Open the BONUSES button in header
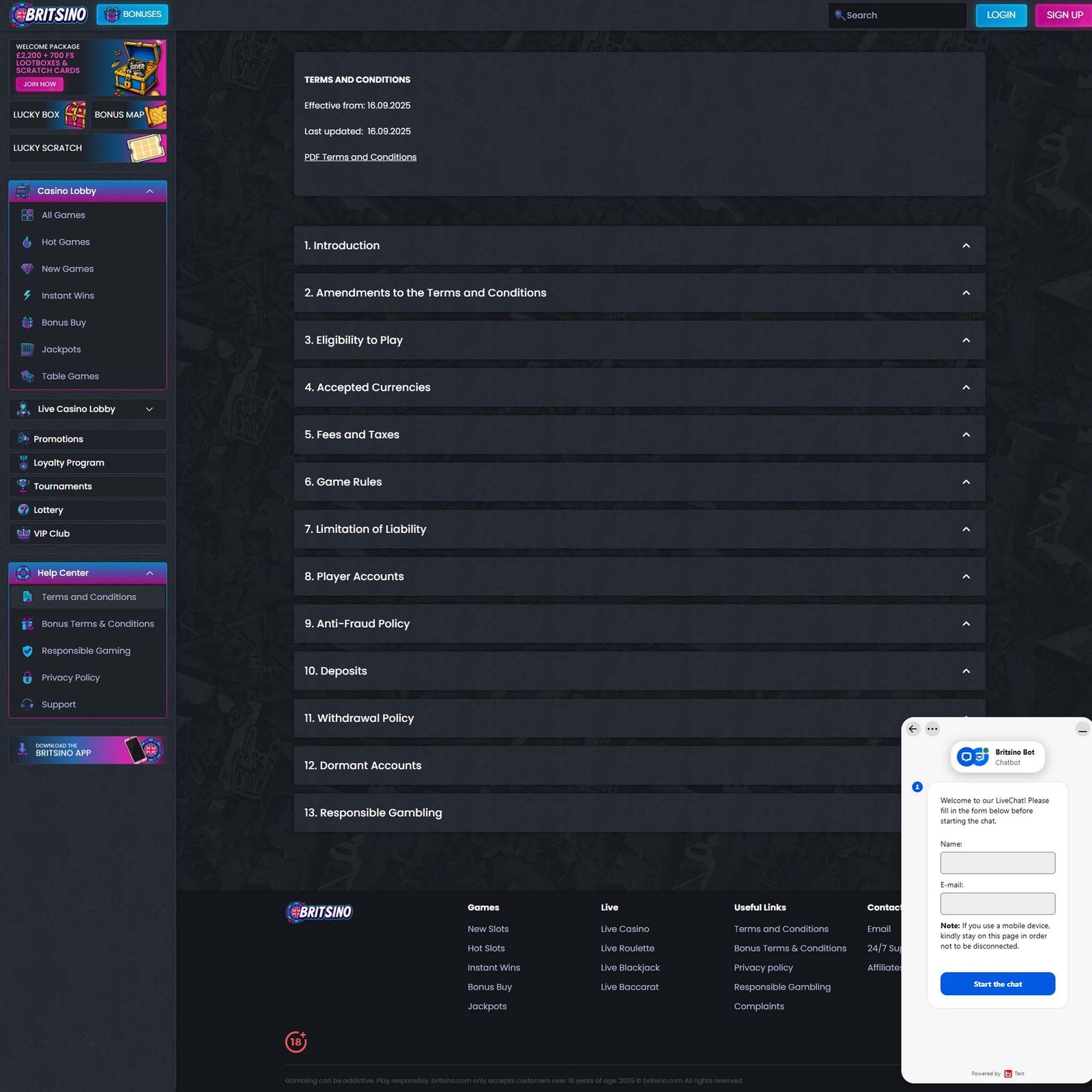The width and height of the screenshot is (1092, 1092). pyautogui.click(x=132, y=14)
